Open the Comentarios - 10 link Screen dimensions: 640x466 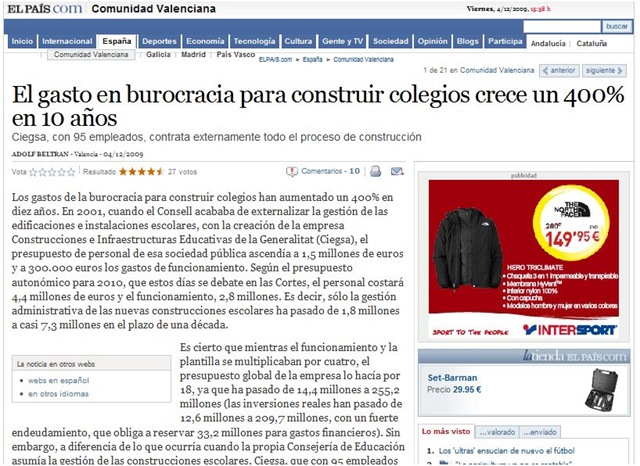pyautogui.click(x=331, y=171)
